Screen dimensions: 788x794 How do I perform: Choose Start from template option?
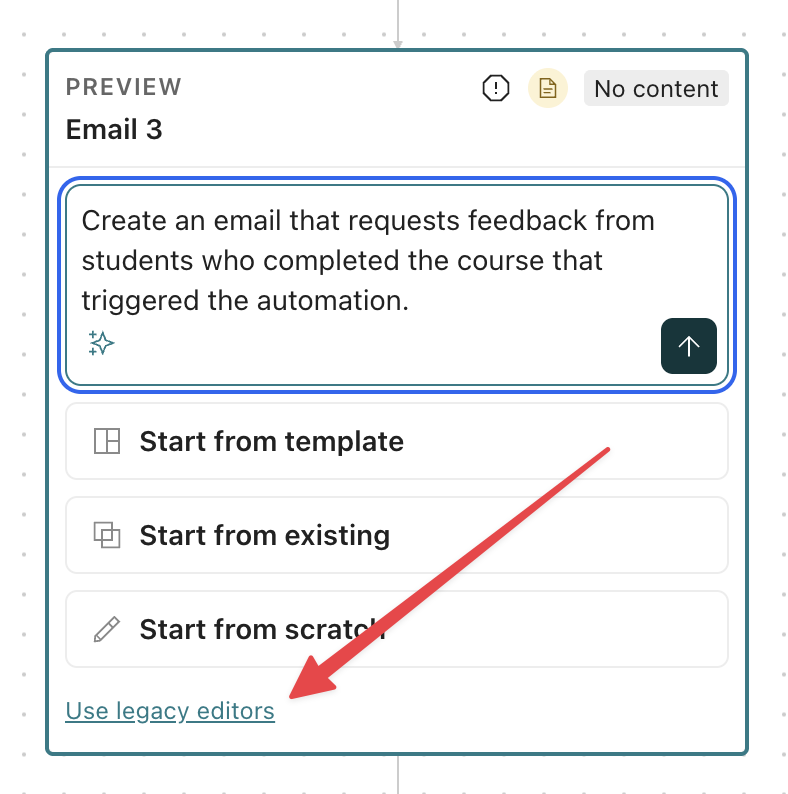(x=397, y=441)
